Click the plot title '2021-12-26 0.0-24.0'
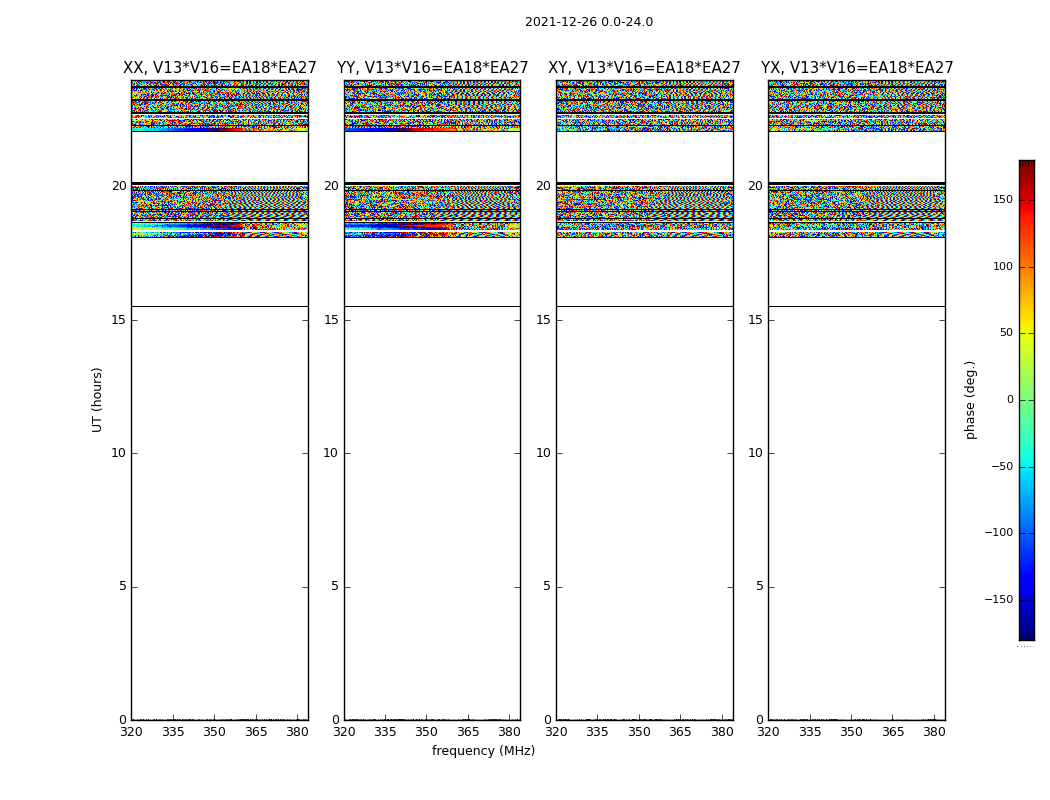Screen dimensions: 1050x800 (589, 21)
